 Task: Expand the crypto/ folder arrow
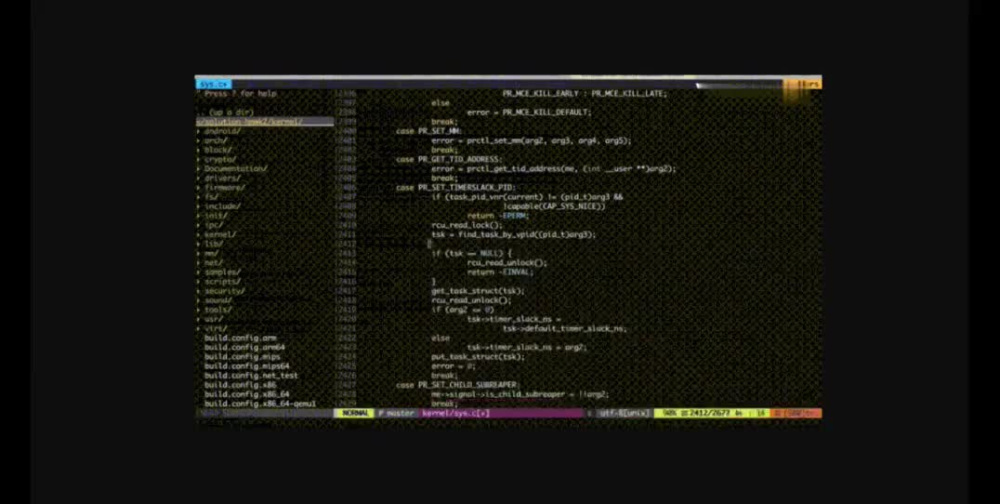pos(198,159)
